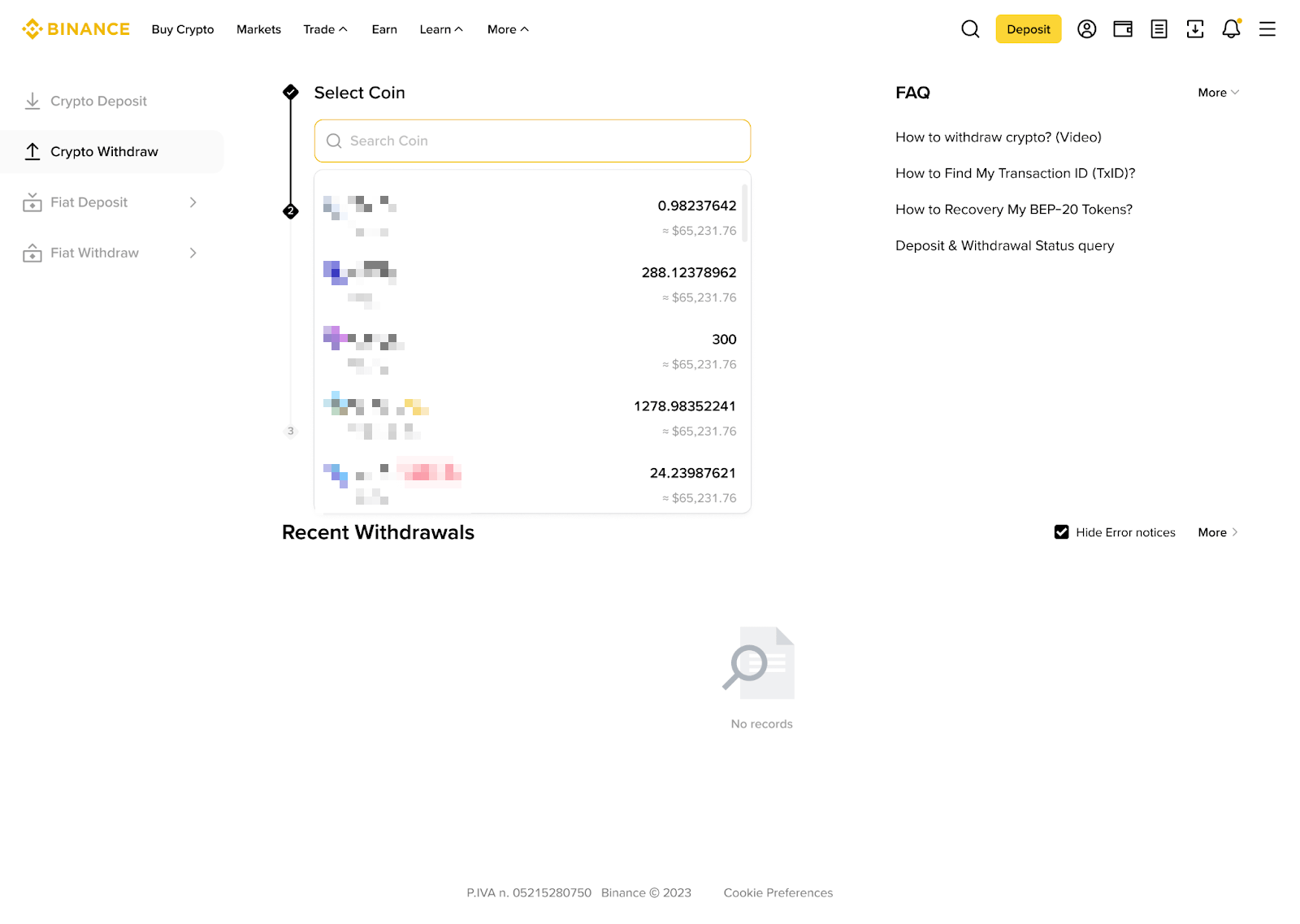
Task: Open the FAQ More dropdown
Action: (x=1219, y=93)
